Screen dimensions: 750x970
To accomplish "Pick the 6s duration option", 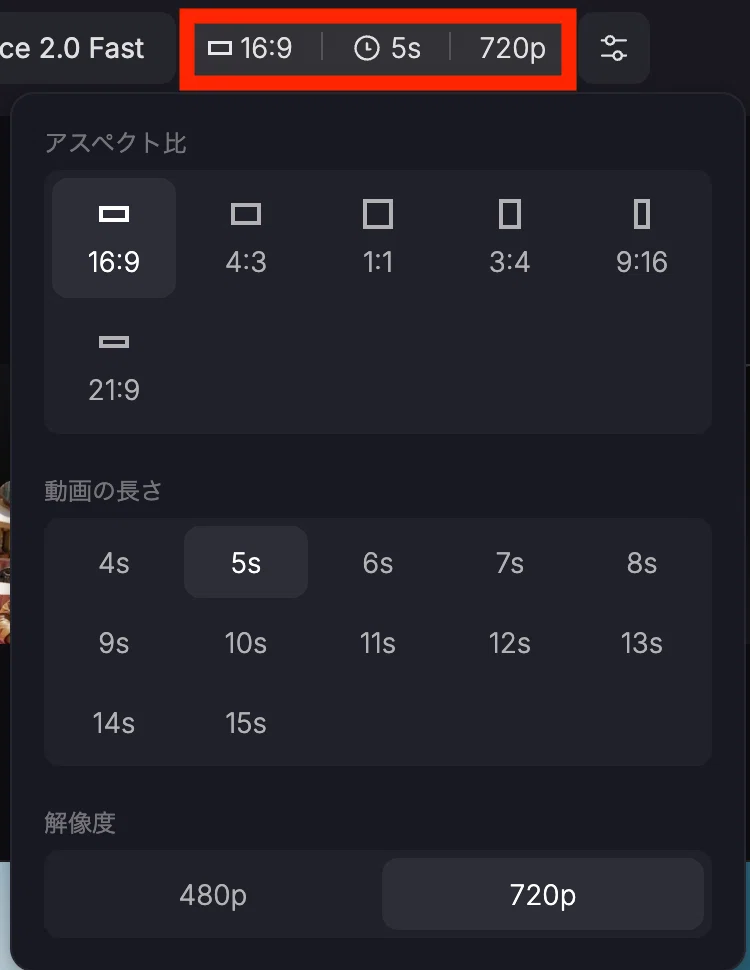I will (x=377, y=562).
